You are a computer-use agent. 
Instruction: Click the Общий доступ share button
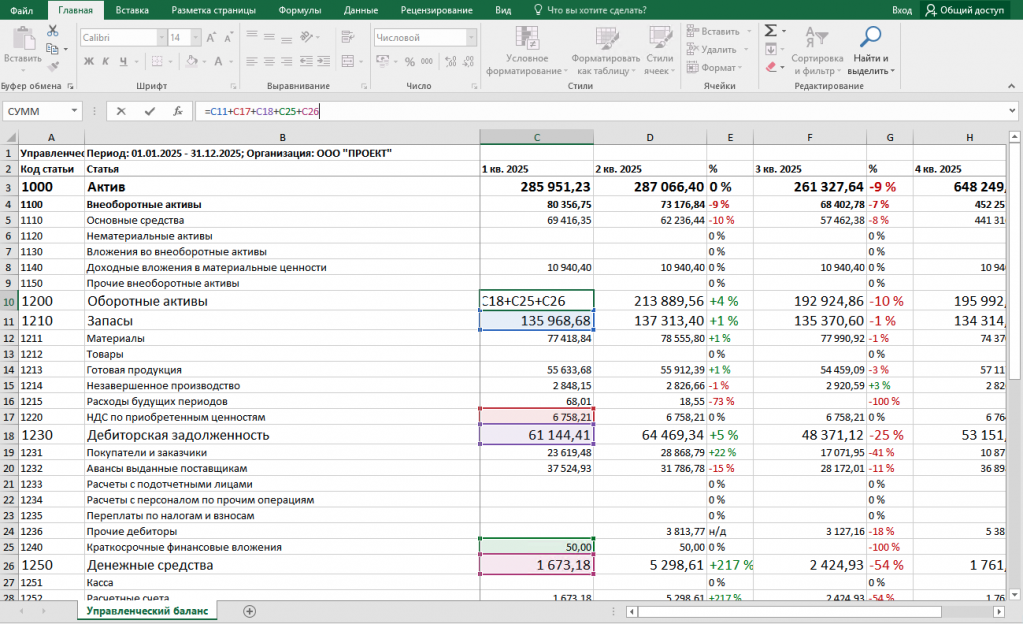pos(964,10)
